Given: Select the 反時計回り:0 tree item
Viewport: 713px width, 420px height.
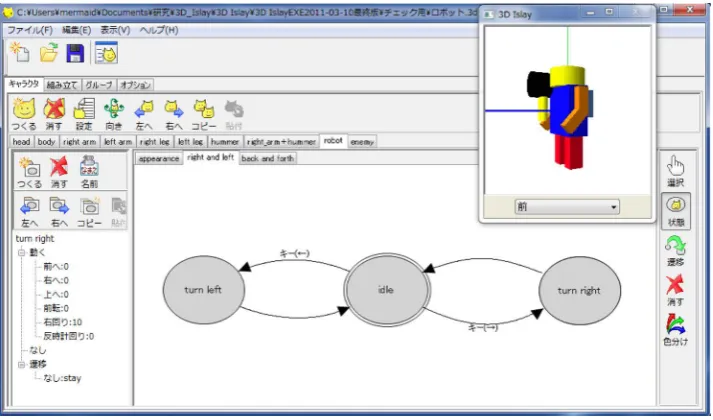Looking at the screenshot, I should coord(69,336).
